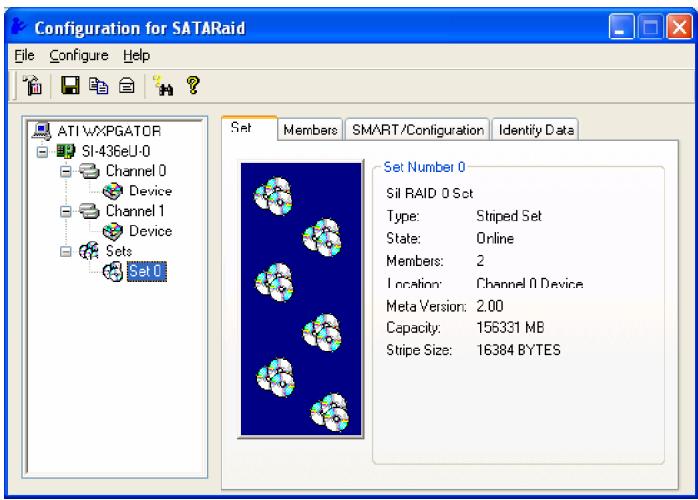The height and width of the screenshot is (500, 698).
Task: Open the File menu
Action: coord(24,55)
